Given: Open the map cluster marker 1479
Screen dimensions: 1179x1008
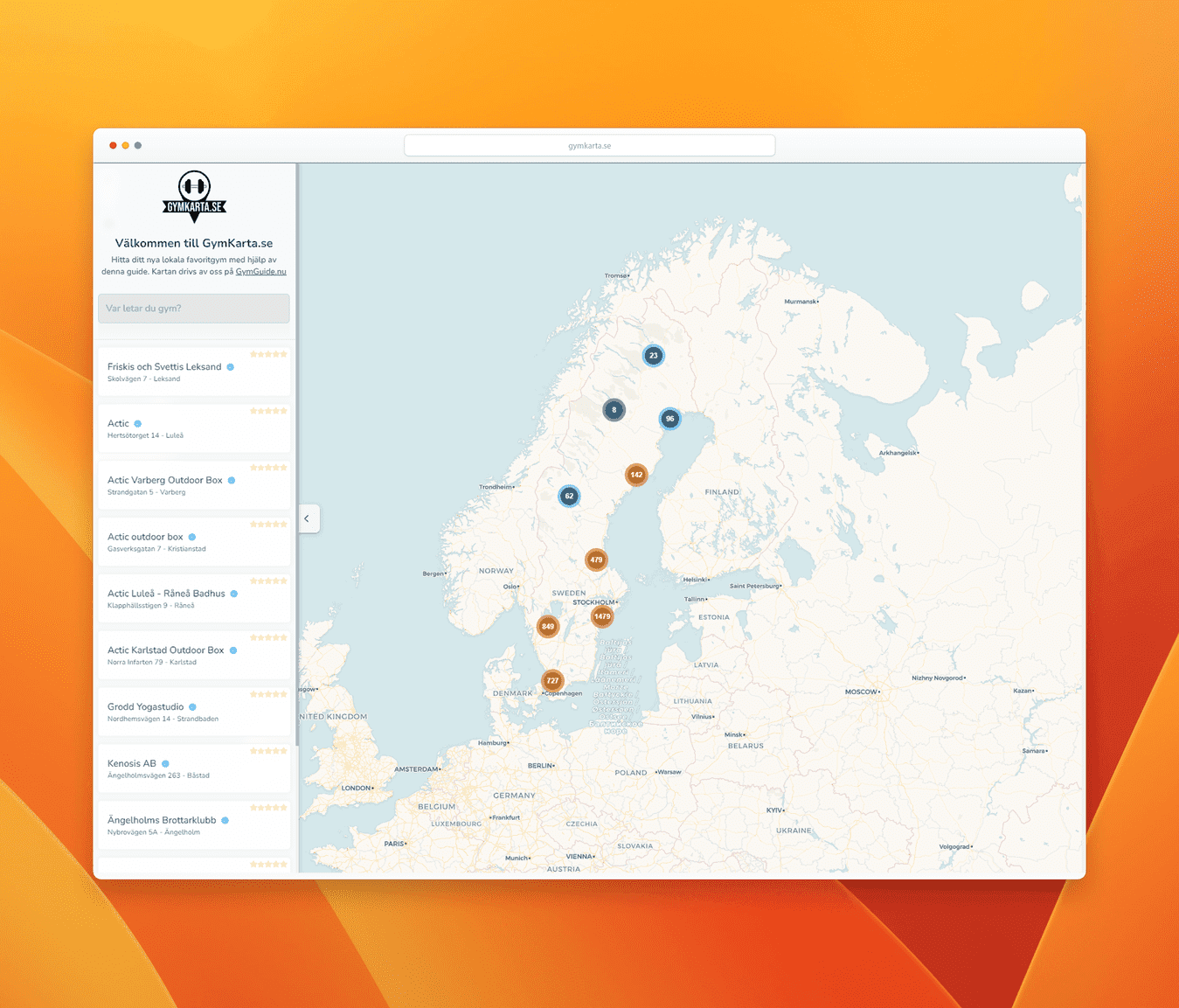Looking at the screenshot, I should click(x=602, y=616).
